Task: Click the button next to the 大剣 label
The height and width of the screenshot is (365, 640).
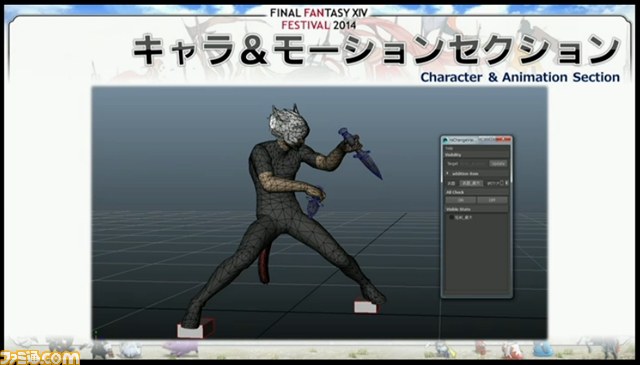Action: click(x=471, y=183)
